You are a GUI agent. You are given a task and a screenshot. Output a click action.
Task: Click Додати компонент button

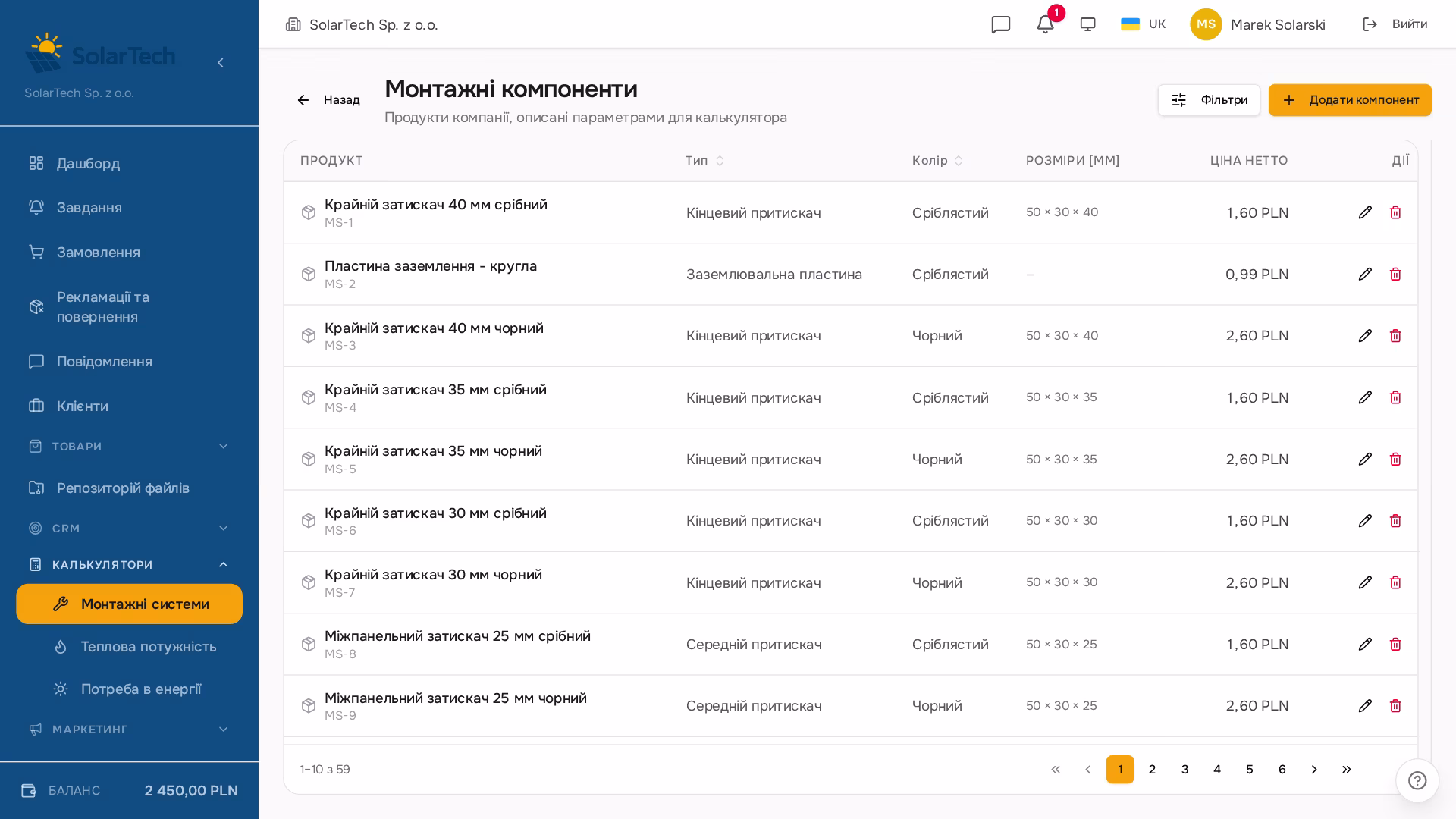click(1350, 100)
